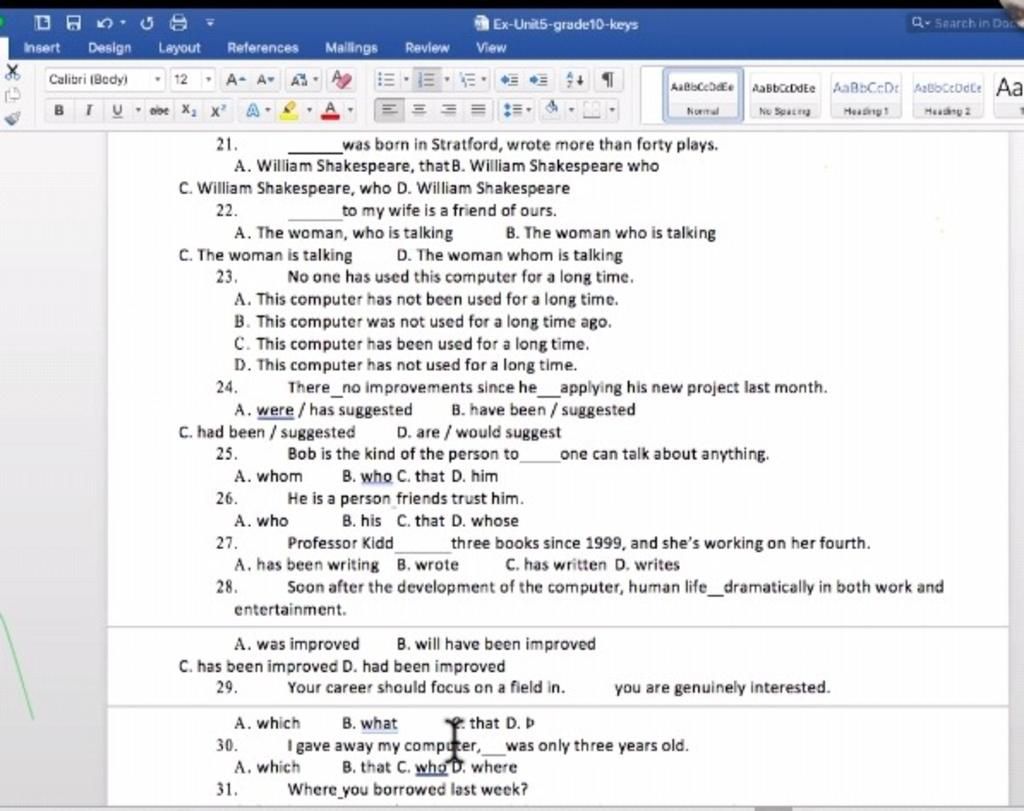Screen dimensions: 1024x811
Task: Switch to the Design tab
Action: coord(110,48)
